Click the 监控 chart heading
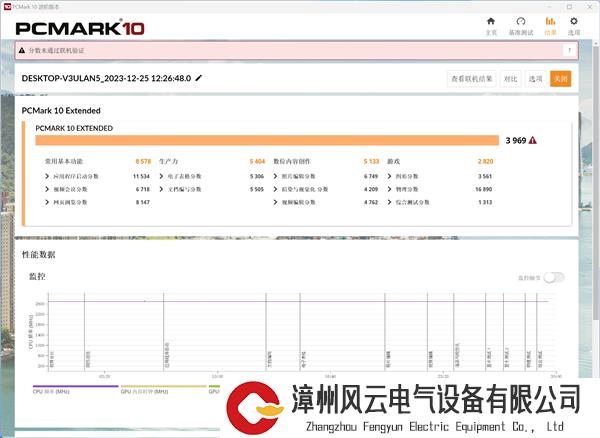The height and width of the screenshot is (438, 600). [x=37, y=276]
